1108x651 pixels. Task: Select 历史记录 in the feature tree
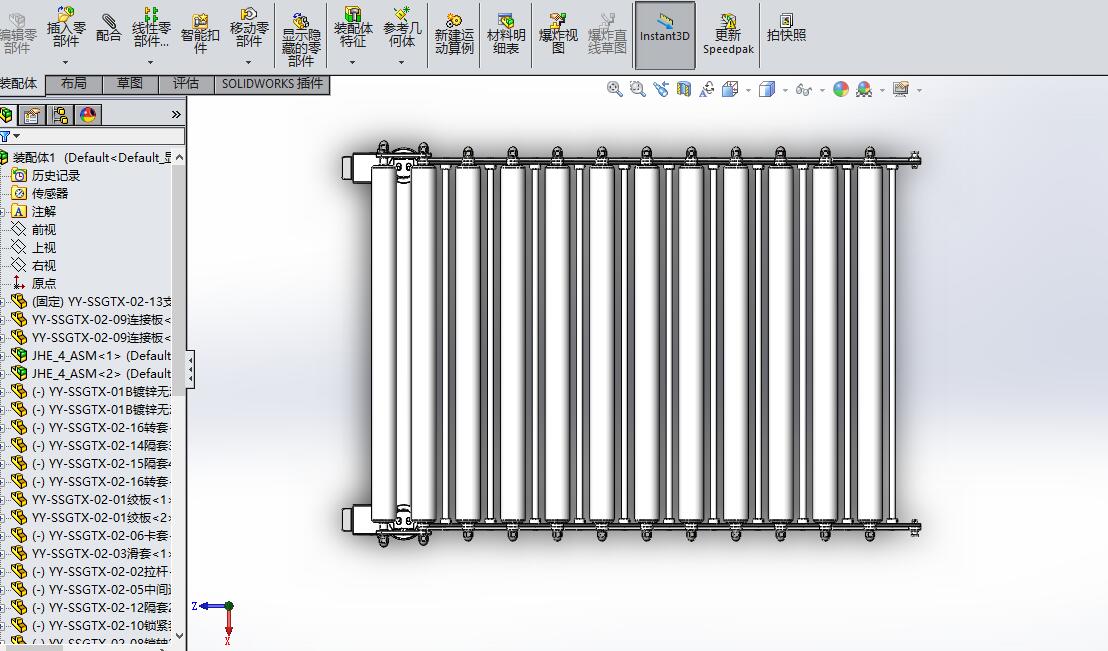[56, 175]
